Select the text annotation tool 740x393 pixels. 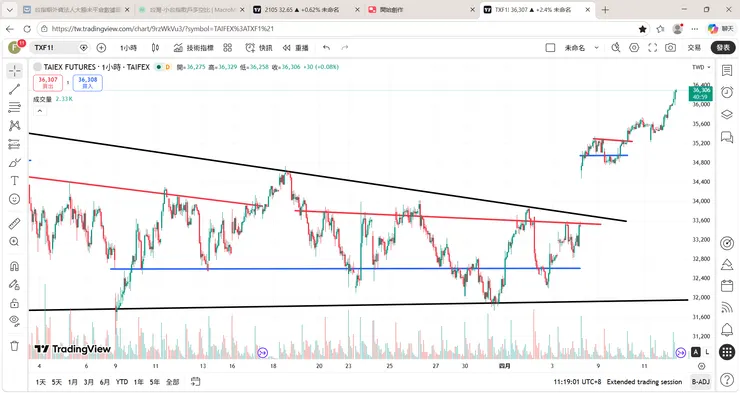pyautogui.click(x=15, y=181)
